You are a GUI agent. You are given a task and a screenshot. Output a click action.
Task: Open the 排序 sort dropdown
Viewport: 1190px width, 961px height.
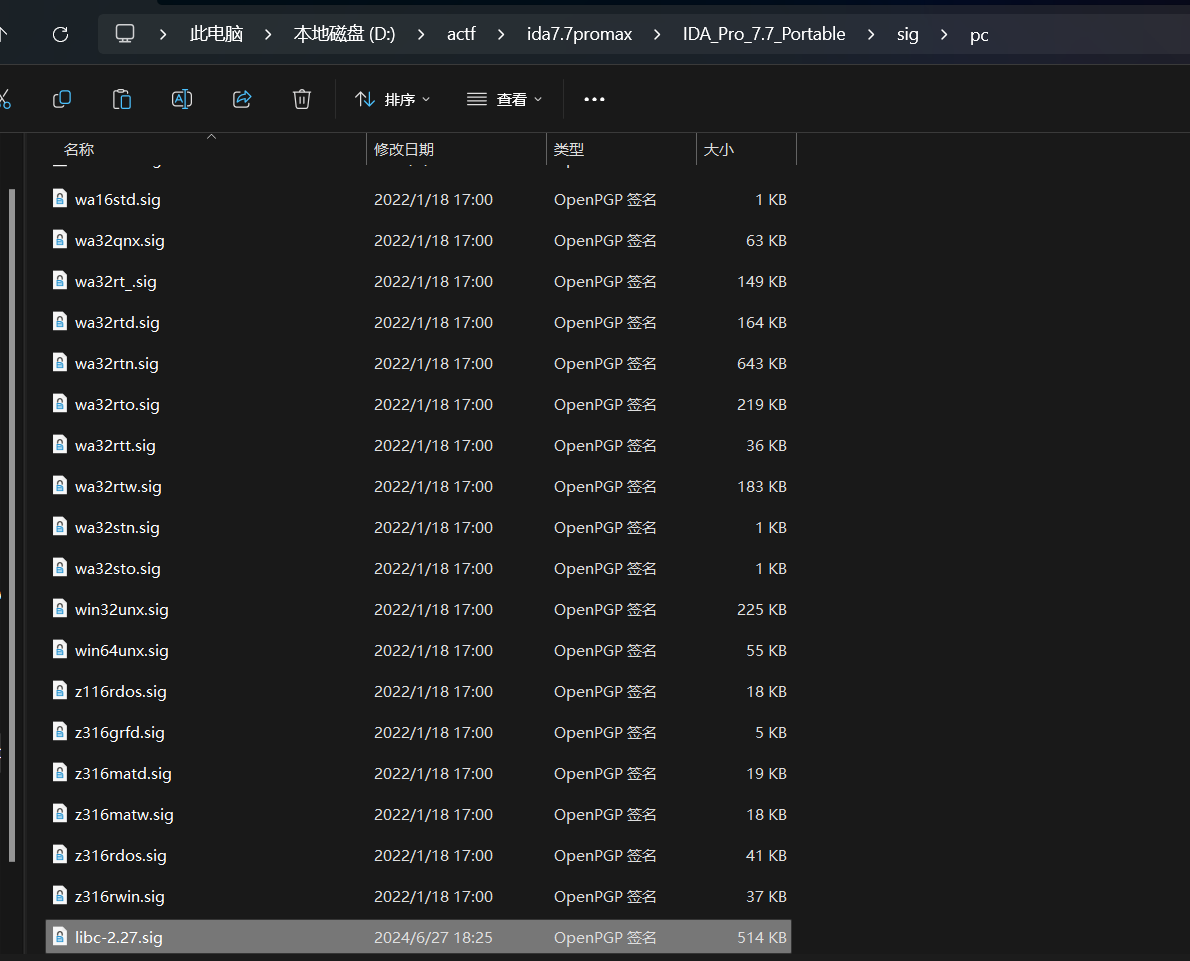click(x=393, y=99)
